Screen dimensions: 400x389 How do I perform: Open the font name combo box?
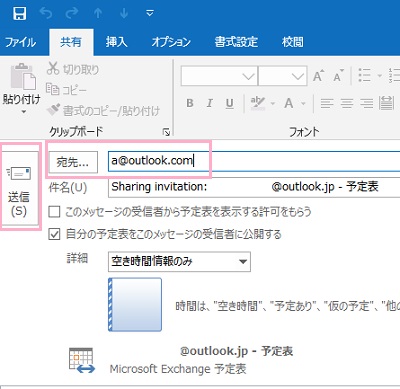tap(219, 76)
